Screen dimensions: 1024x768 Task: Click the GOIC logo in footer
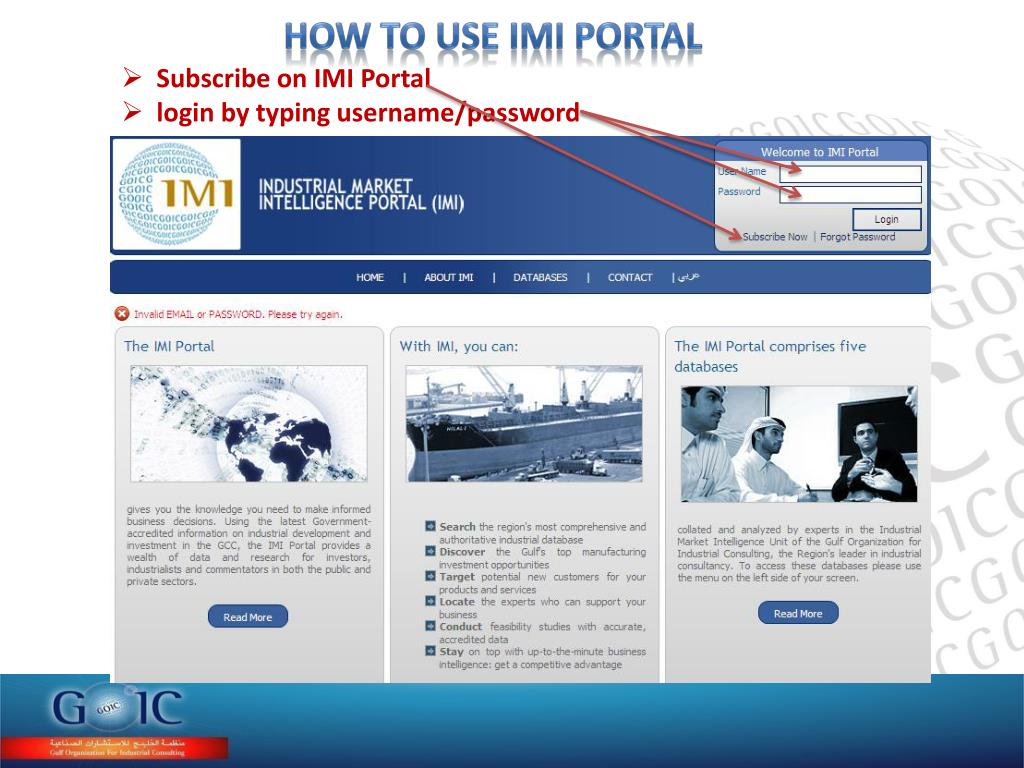pyautogui.click(x=118, y=707)
